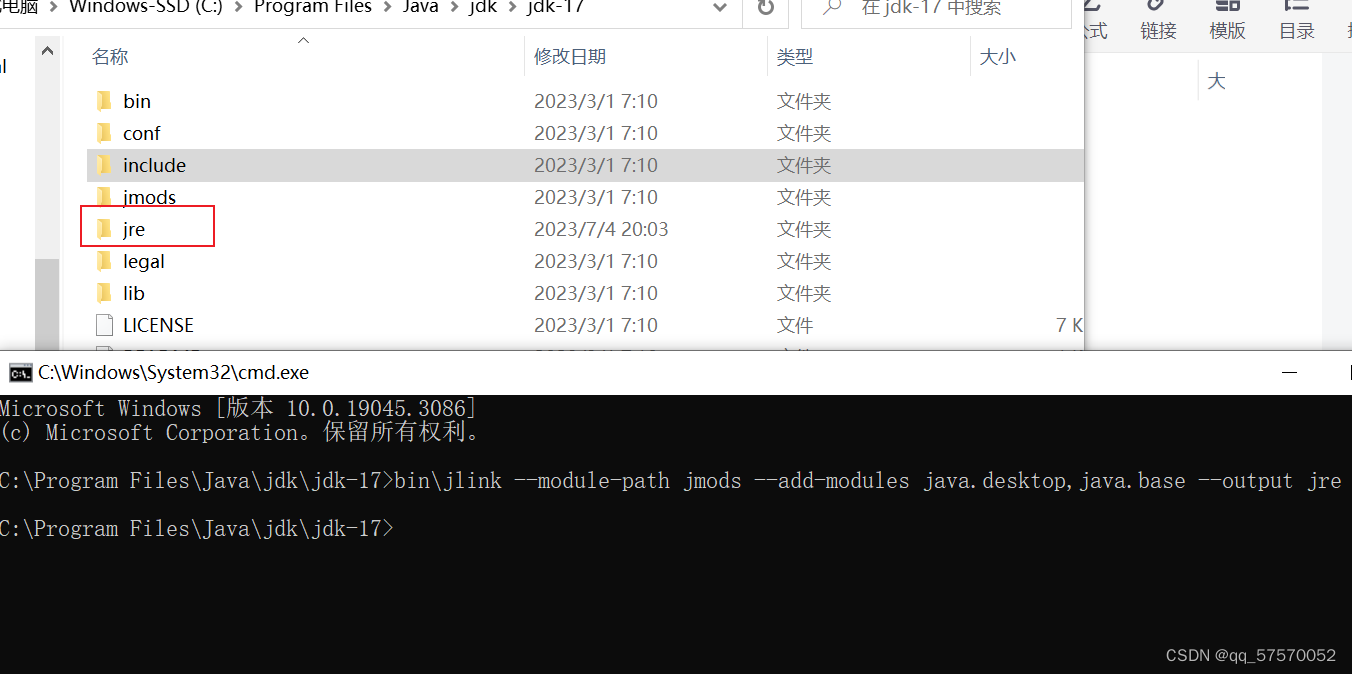Toggle sort order on the 名称 column header
The image size is (1352, 674).
[x=109, y=56]
